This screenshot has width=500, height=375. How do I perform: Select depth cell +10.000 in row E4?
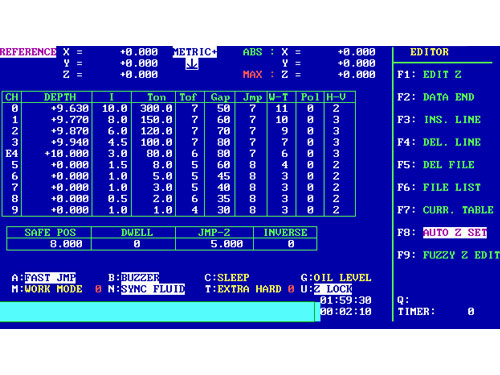pos(67,153)
